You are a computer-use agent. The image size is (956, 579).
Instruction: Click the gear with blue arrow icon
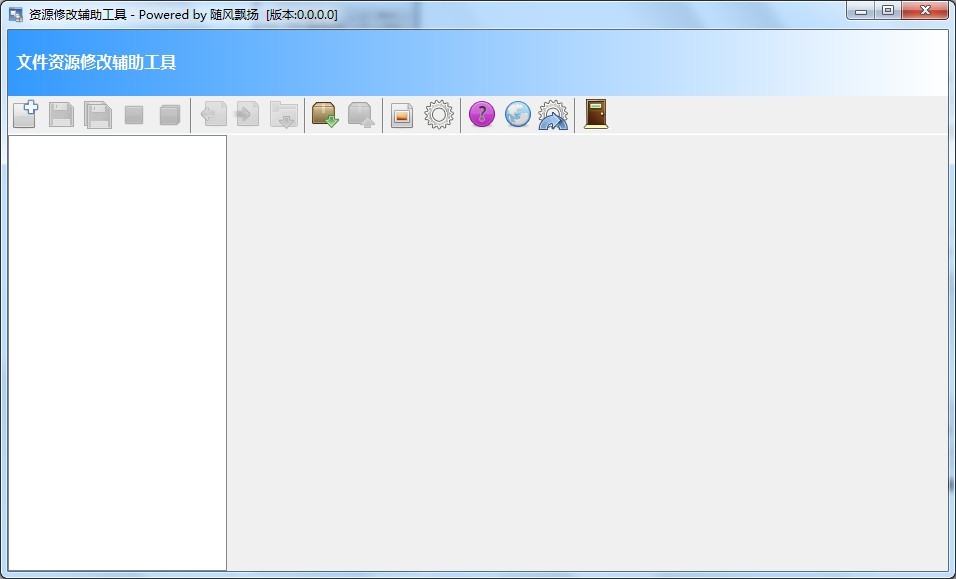[553, 114]
